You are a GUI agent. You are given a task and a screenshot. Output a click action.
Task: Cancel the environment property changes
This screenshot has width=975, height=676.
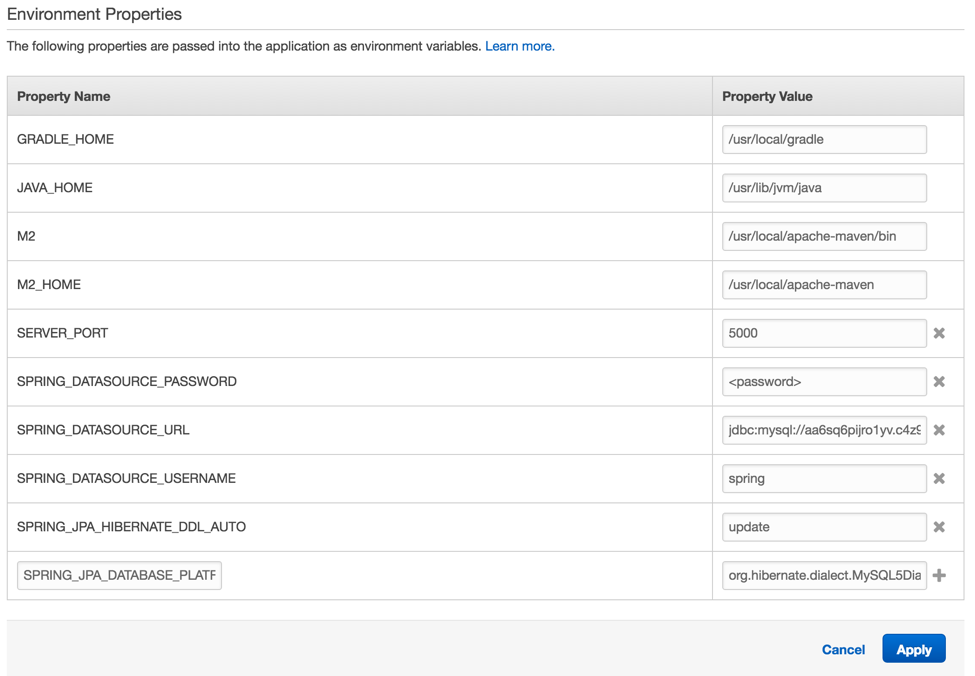[x=843, y=650]
